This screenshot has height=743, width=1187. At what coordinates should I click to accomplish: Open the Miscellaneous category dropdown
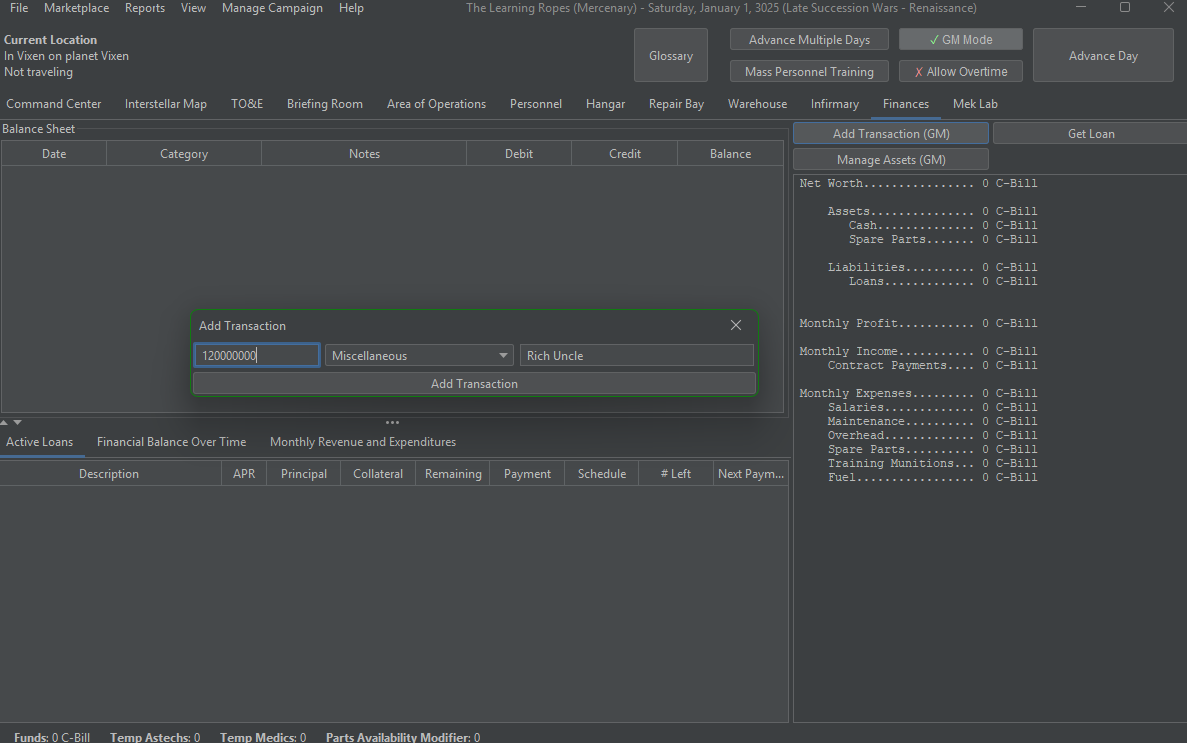[x=419, y=356]
